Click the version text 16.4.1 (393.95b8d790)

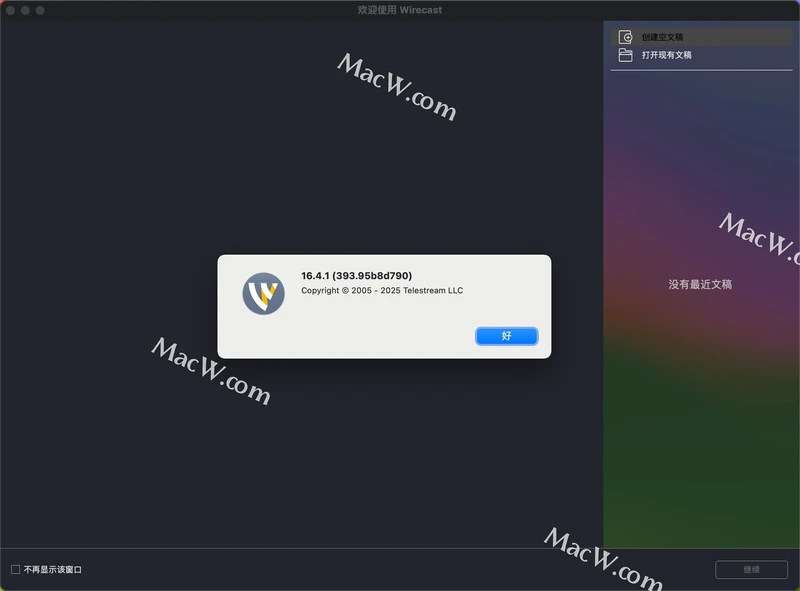click(356, 276)
